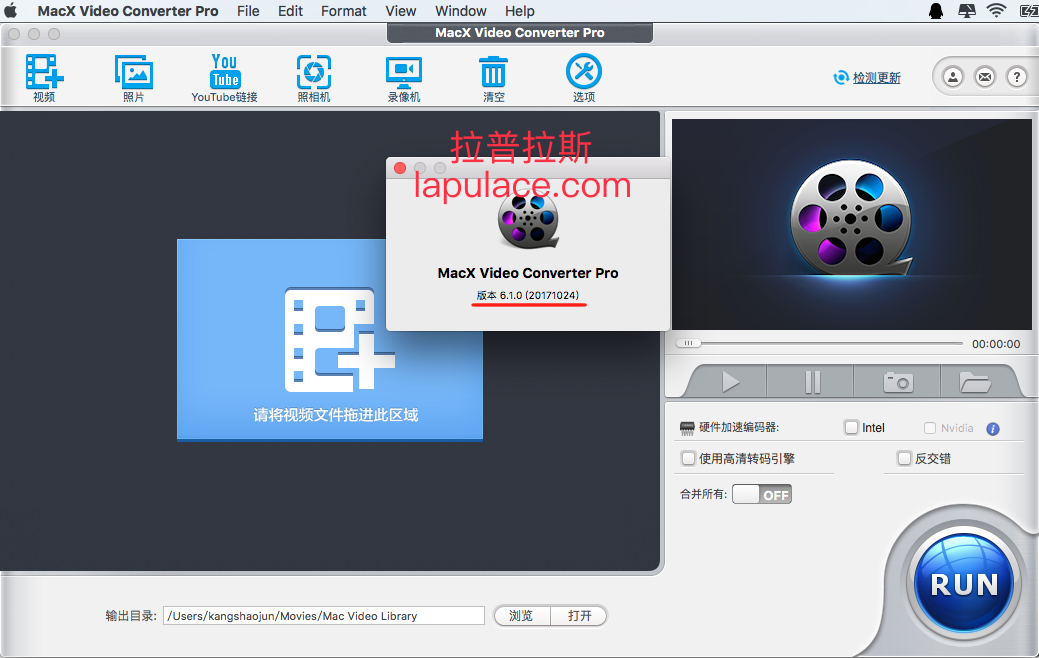Click the large film-add icon in drop zone
1039x658 pixels.
pyautogui.click(x=339, y=340)
